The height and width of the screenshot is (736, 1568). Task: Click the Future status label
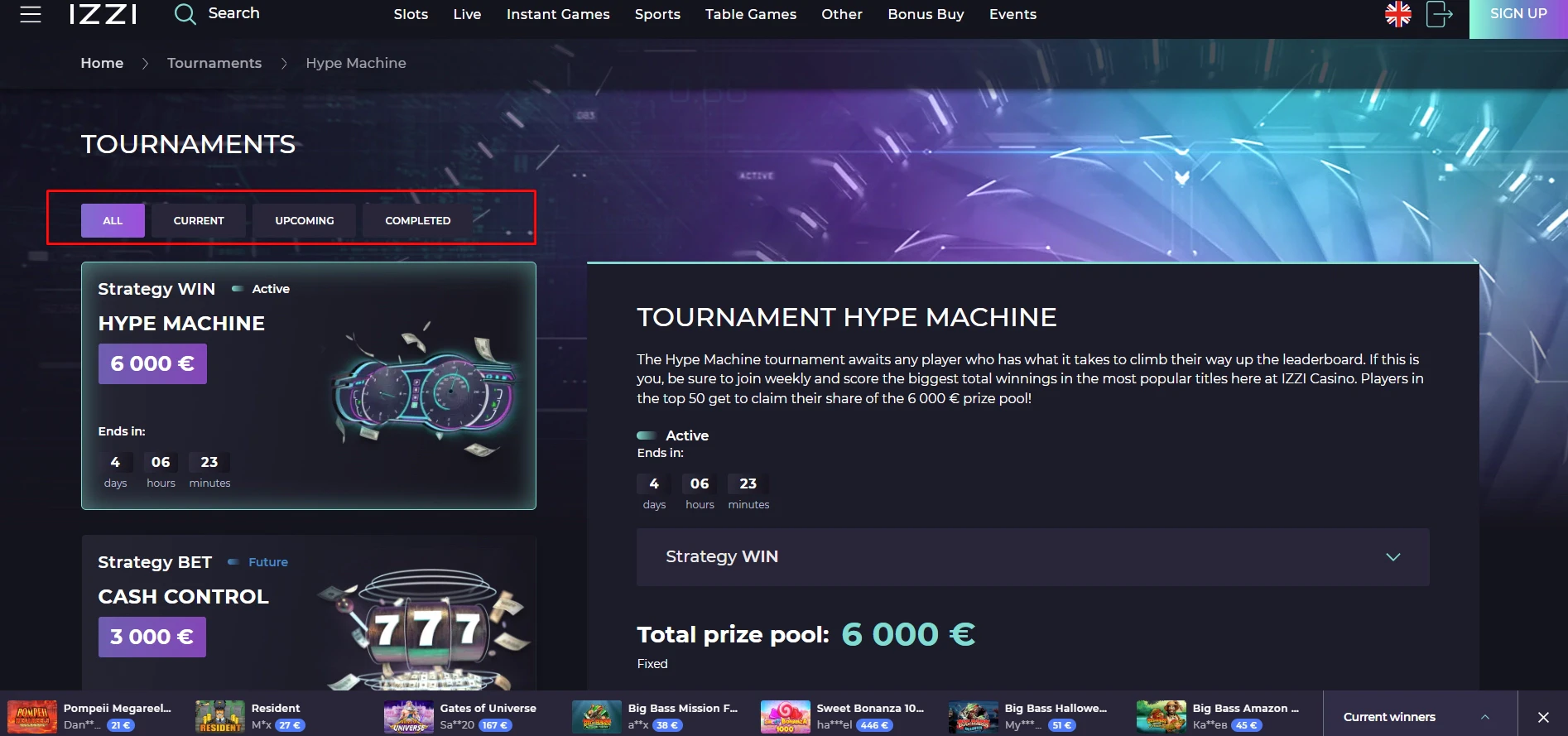268,562
